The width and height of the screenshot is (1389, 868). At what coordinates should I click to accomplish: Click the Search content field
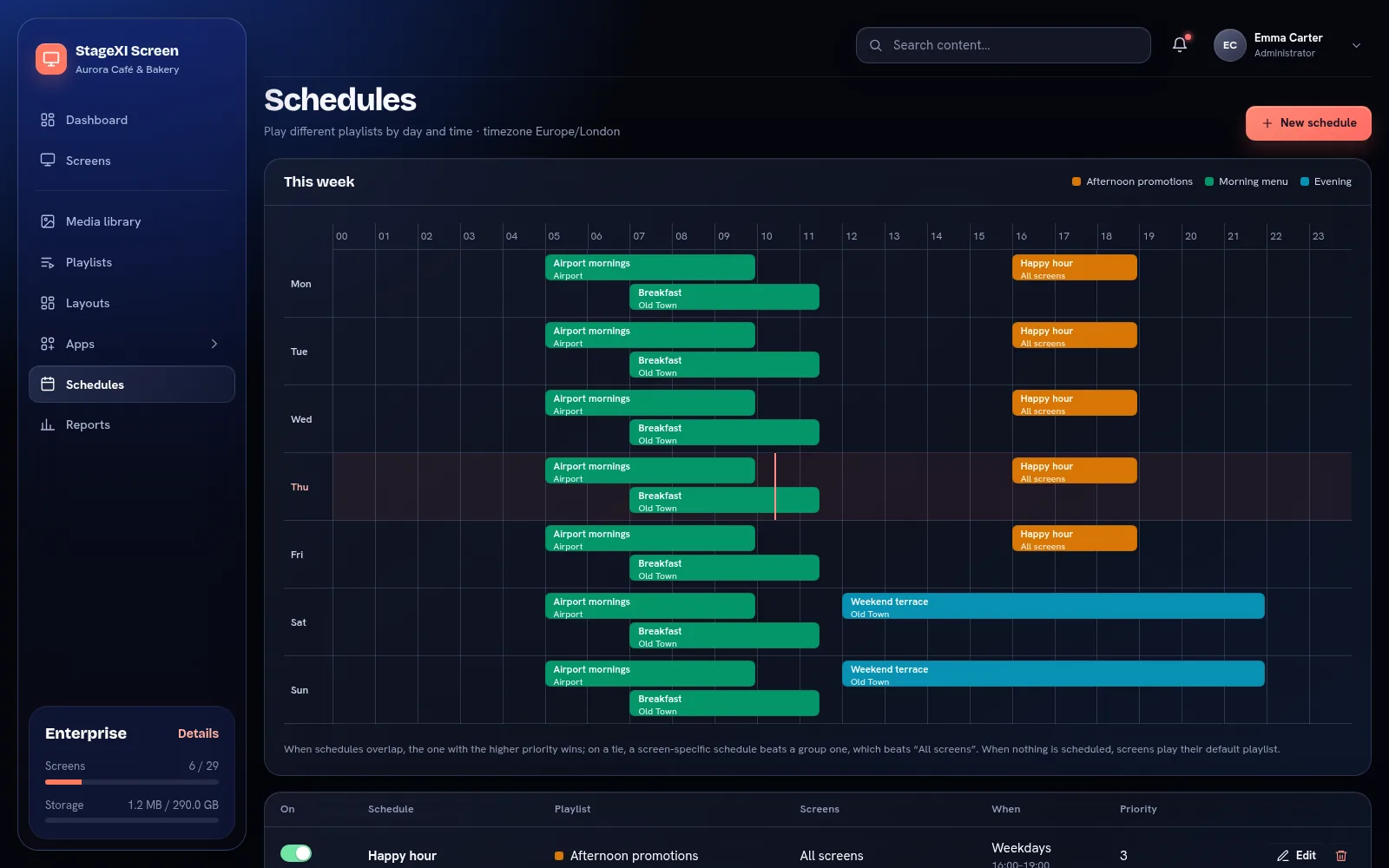tap(1004, 45)
